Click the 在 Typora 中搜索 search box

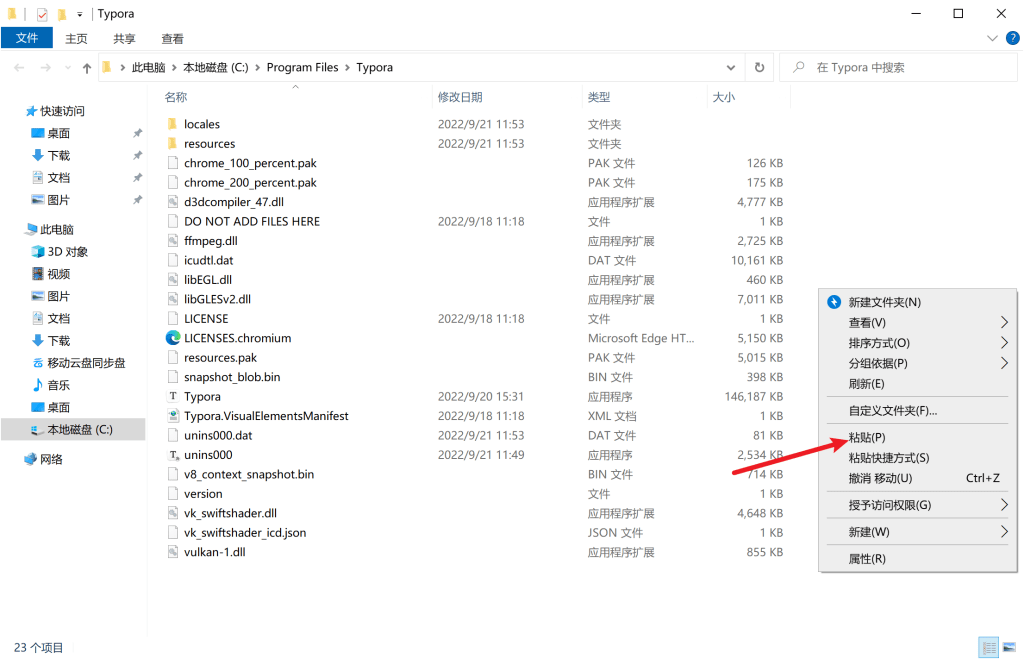click(x=900, y=67)
